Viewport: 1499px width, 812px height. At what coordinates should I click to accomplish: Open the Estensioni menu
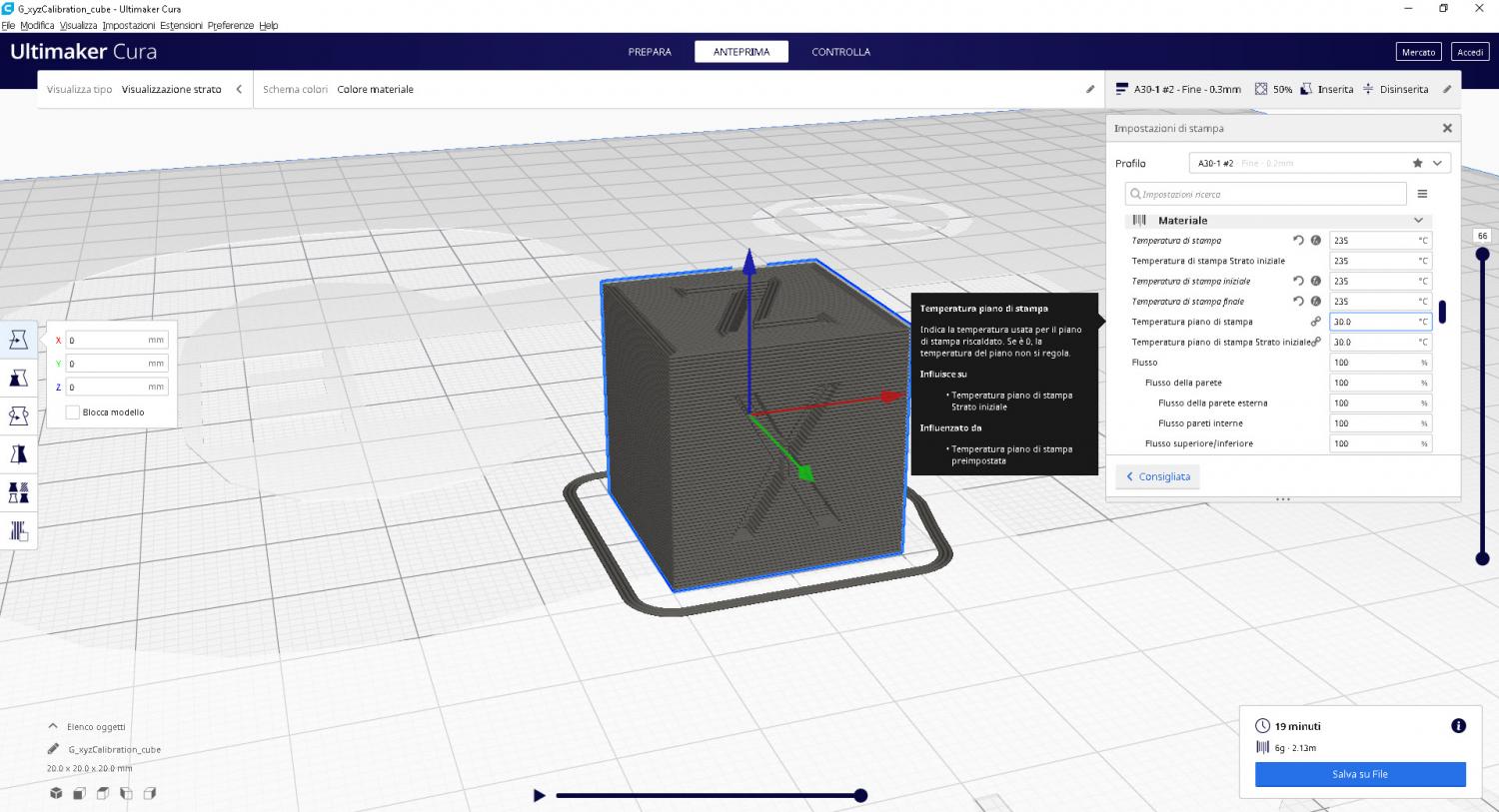tap(181, 25)
